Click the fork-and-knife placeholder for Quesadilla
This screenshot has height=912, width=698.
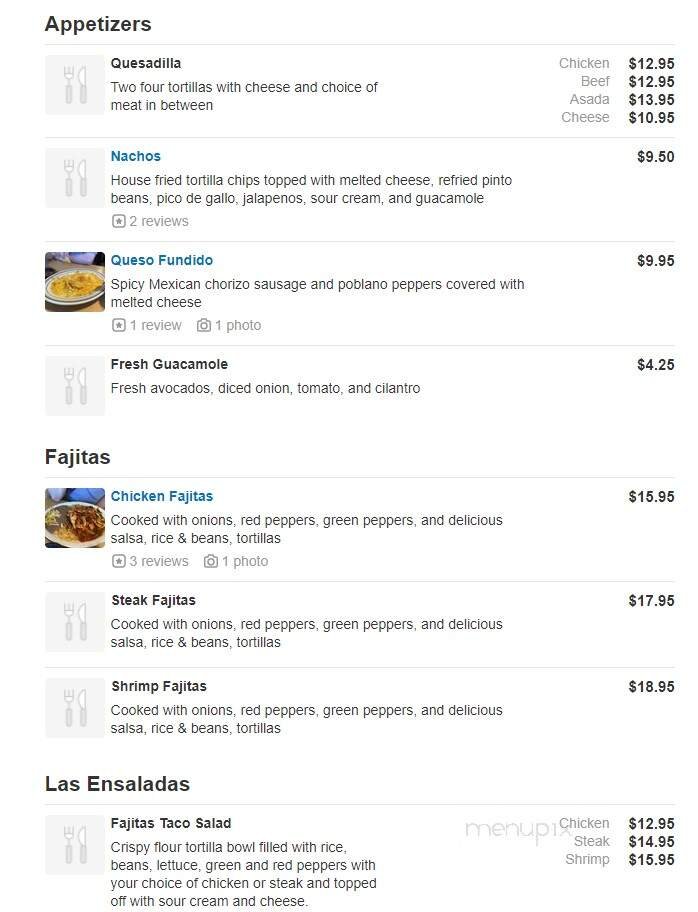[74, 84]
